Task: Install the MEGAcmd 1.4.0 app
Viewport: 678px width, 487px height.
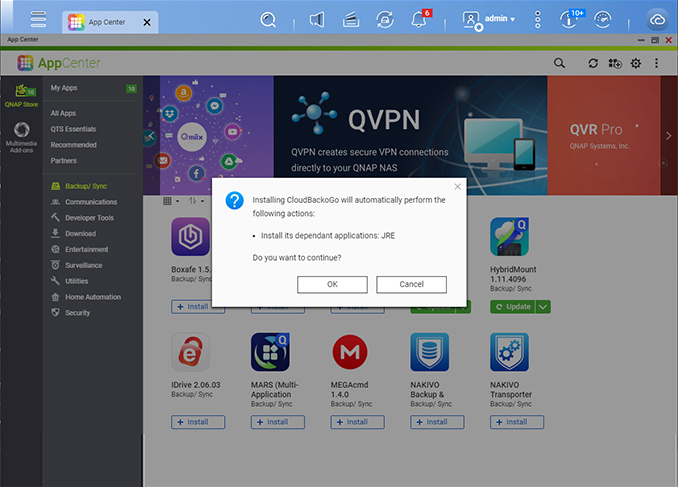Action: [357, 422]
